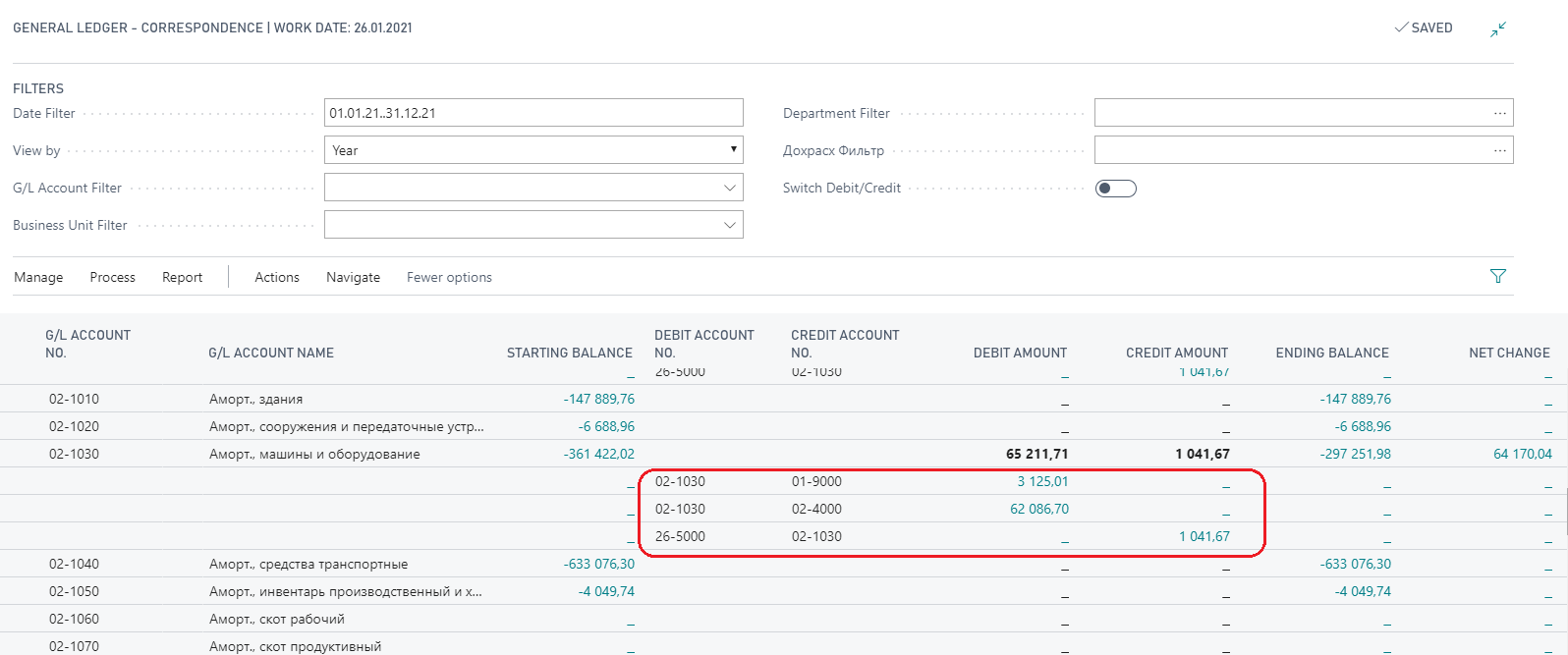
Task: Open Дохрасх Фильтр lookup ellipsis
Action: coord(1500,151)
